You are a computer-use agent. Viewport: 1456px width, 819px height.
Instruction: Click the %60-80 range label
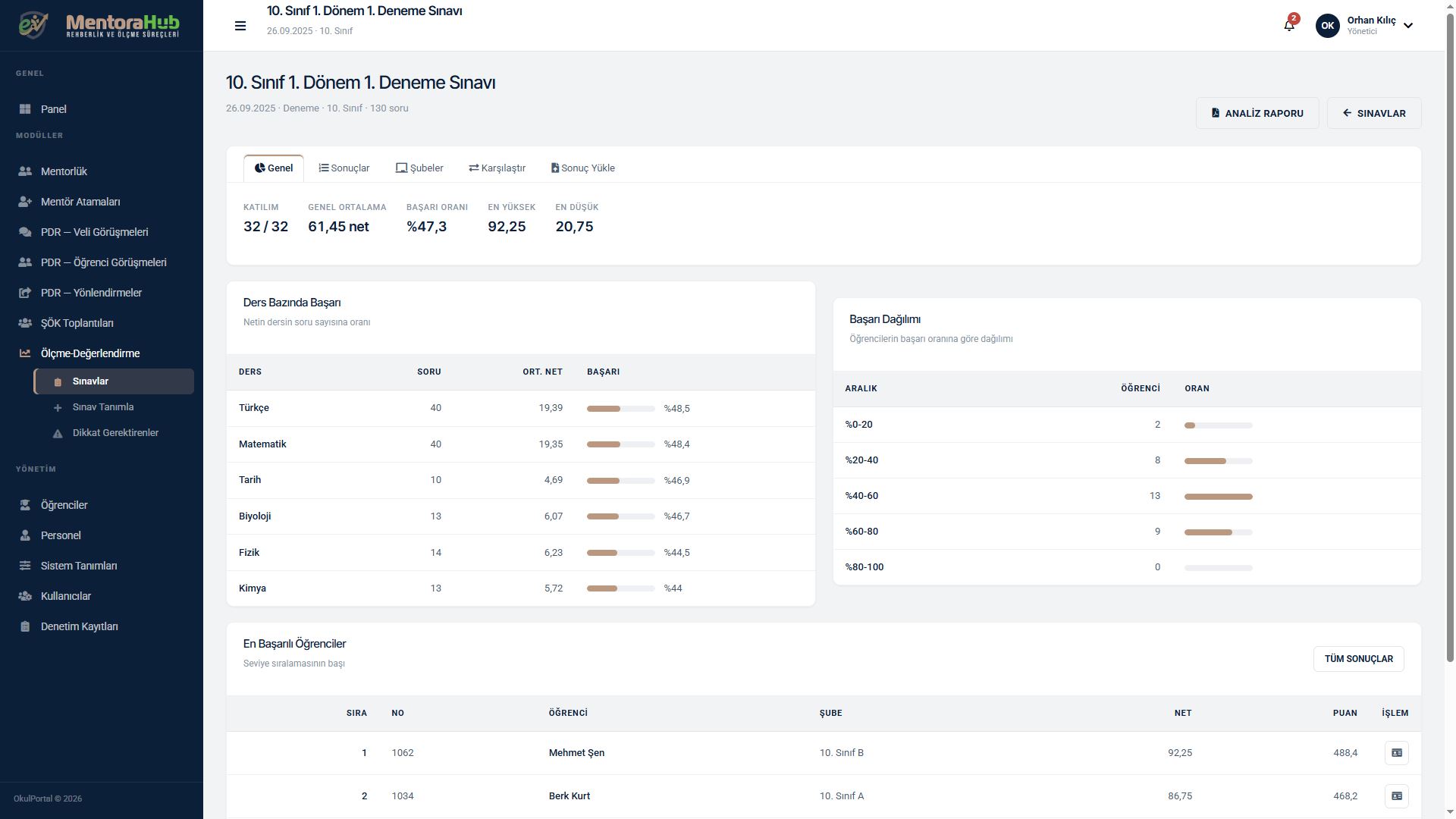(861, 532)
